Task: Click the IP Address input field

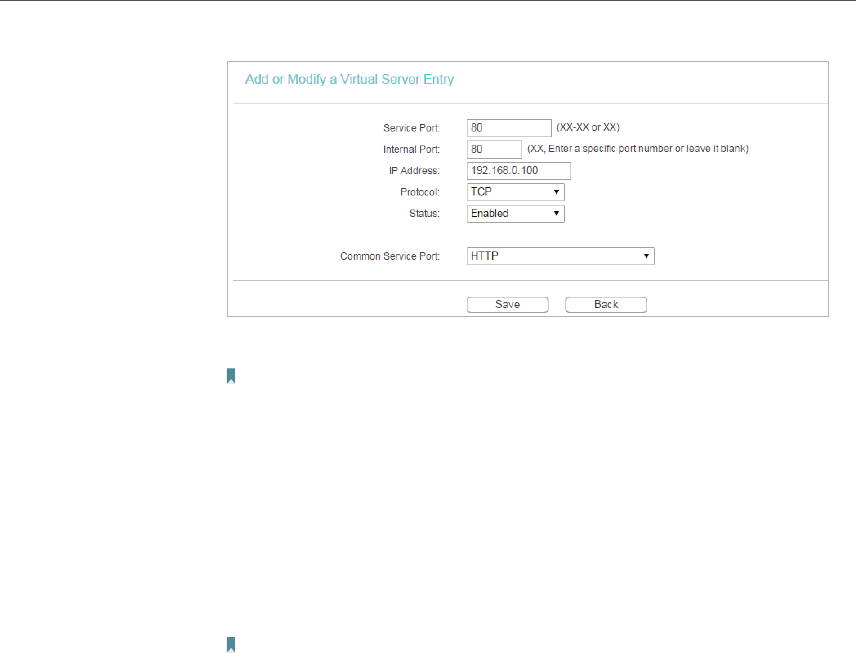Action: point(519,170)
